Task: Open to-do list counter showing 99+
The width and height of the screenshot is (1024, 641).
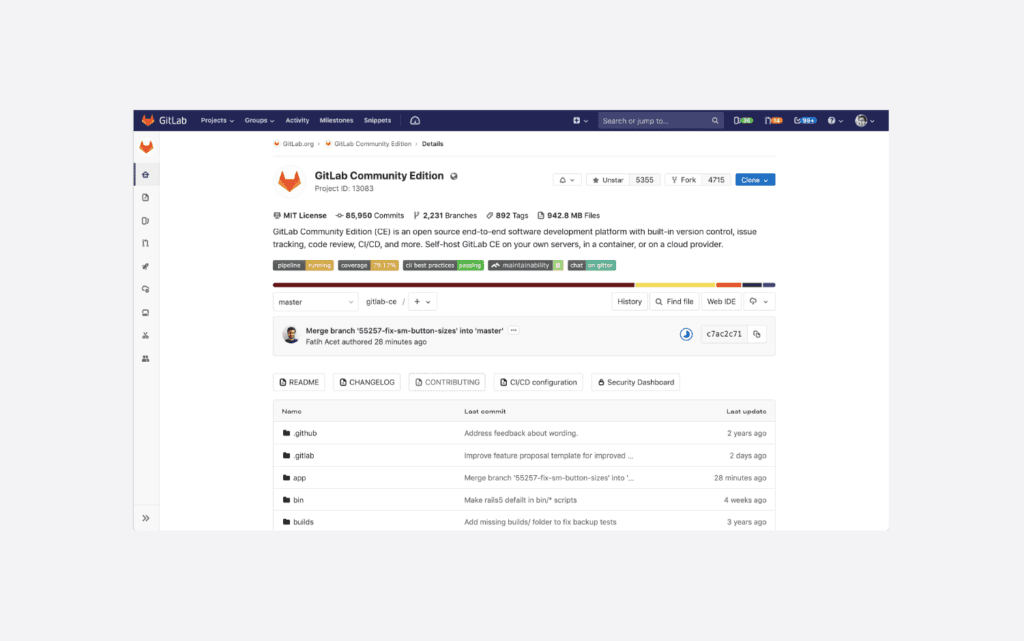Action: pos(805,121)
